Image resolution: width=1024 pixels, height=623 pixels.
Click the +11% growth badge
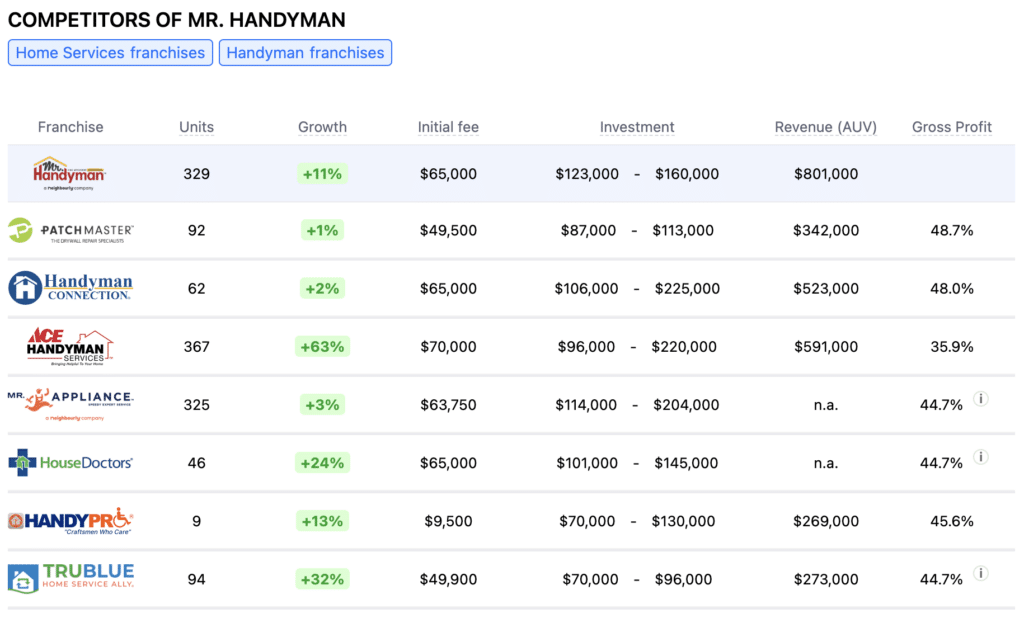(322, 174)
